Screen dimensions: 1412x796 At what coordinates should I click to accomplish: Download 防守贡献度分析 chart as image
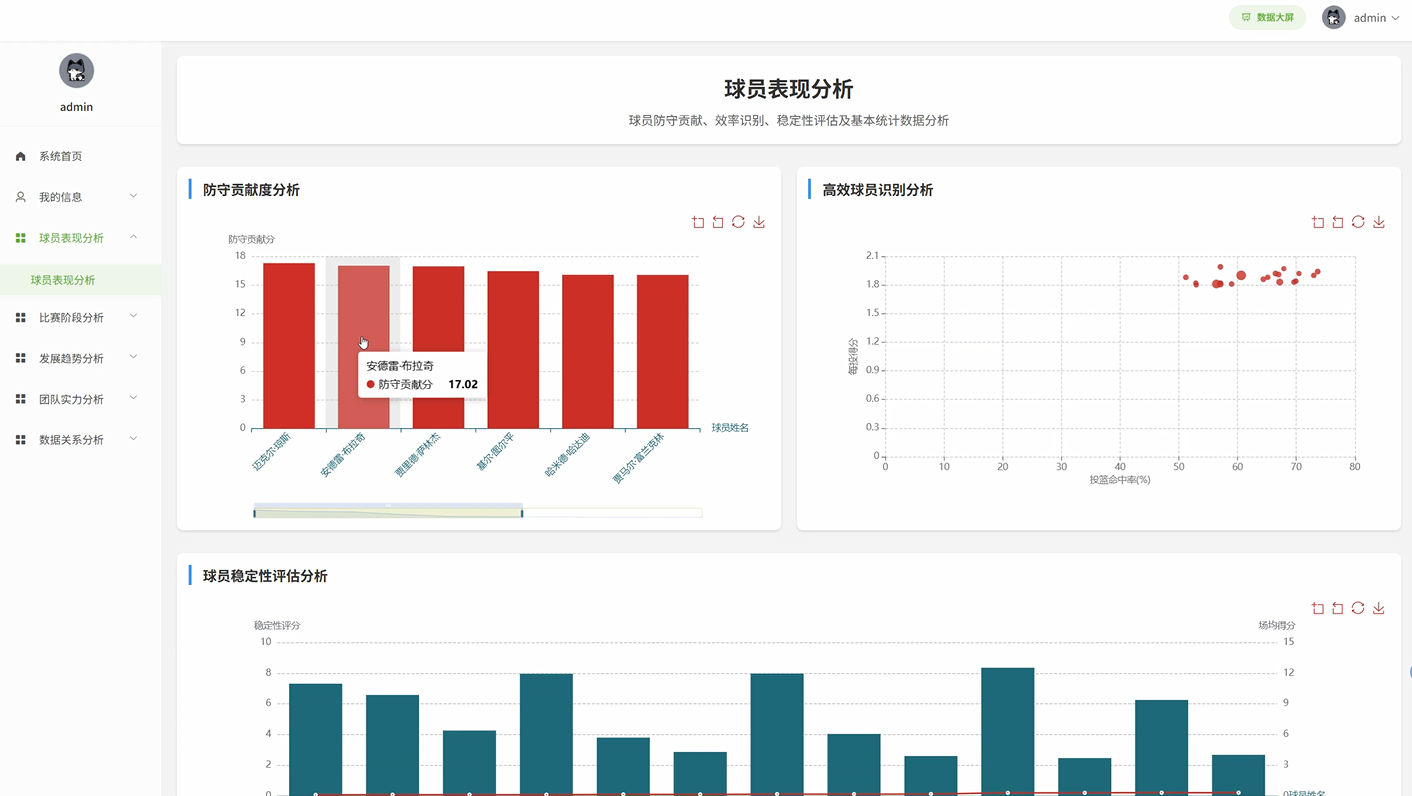coord(759,222)
